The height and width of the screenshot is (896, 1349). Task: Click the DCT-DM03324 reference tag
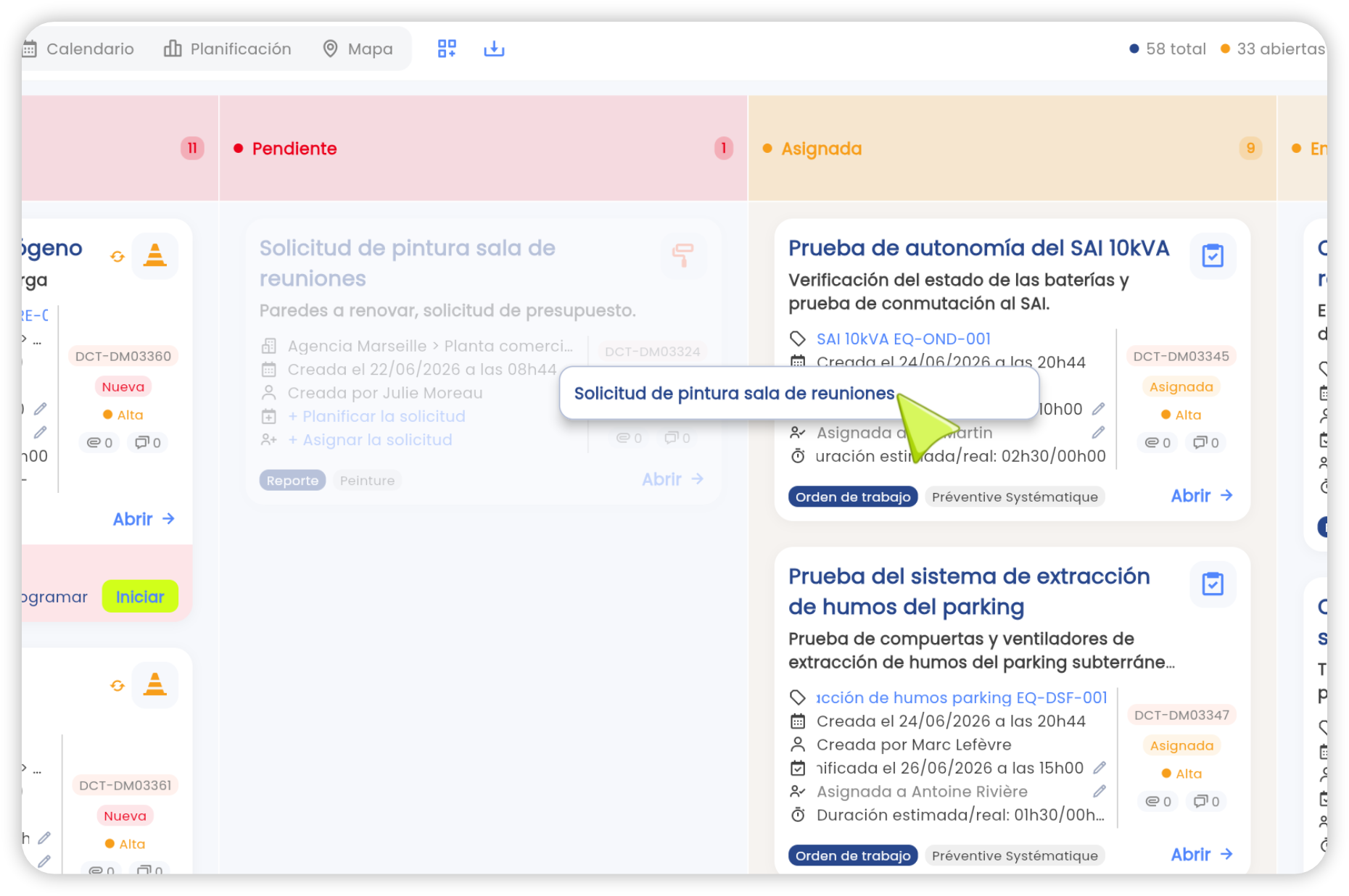[x=652, y=352]
